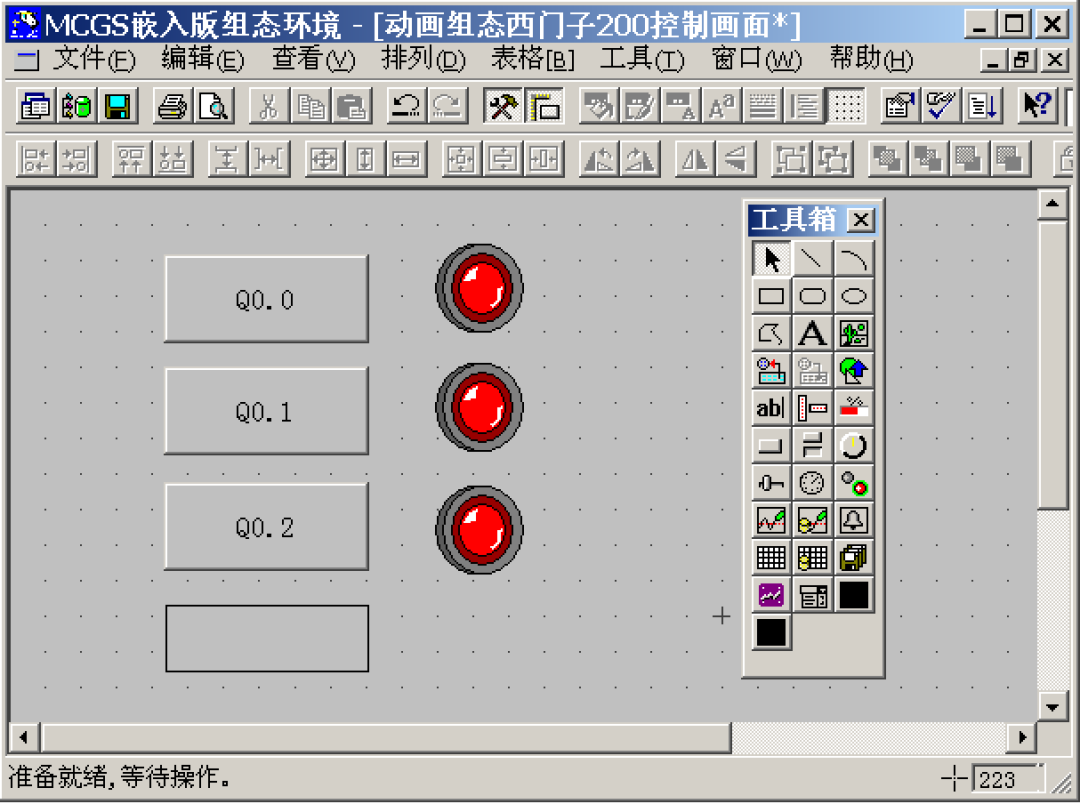The image size is (1080, 804).
Task: Click the status bar coordinate field 223
Action: point(1008,779)
